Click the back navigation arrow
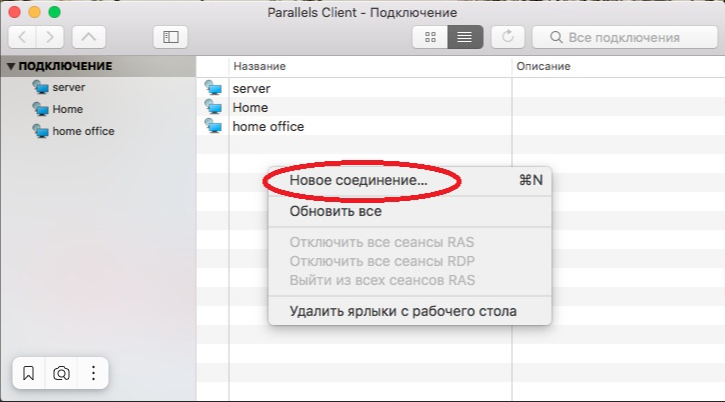 pos(24,37)
